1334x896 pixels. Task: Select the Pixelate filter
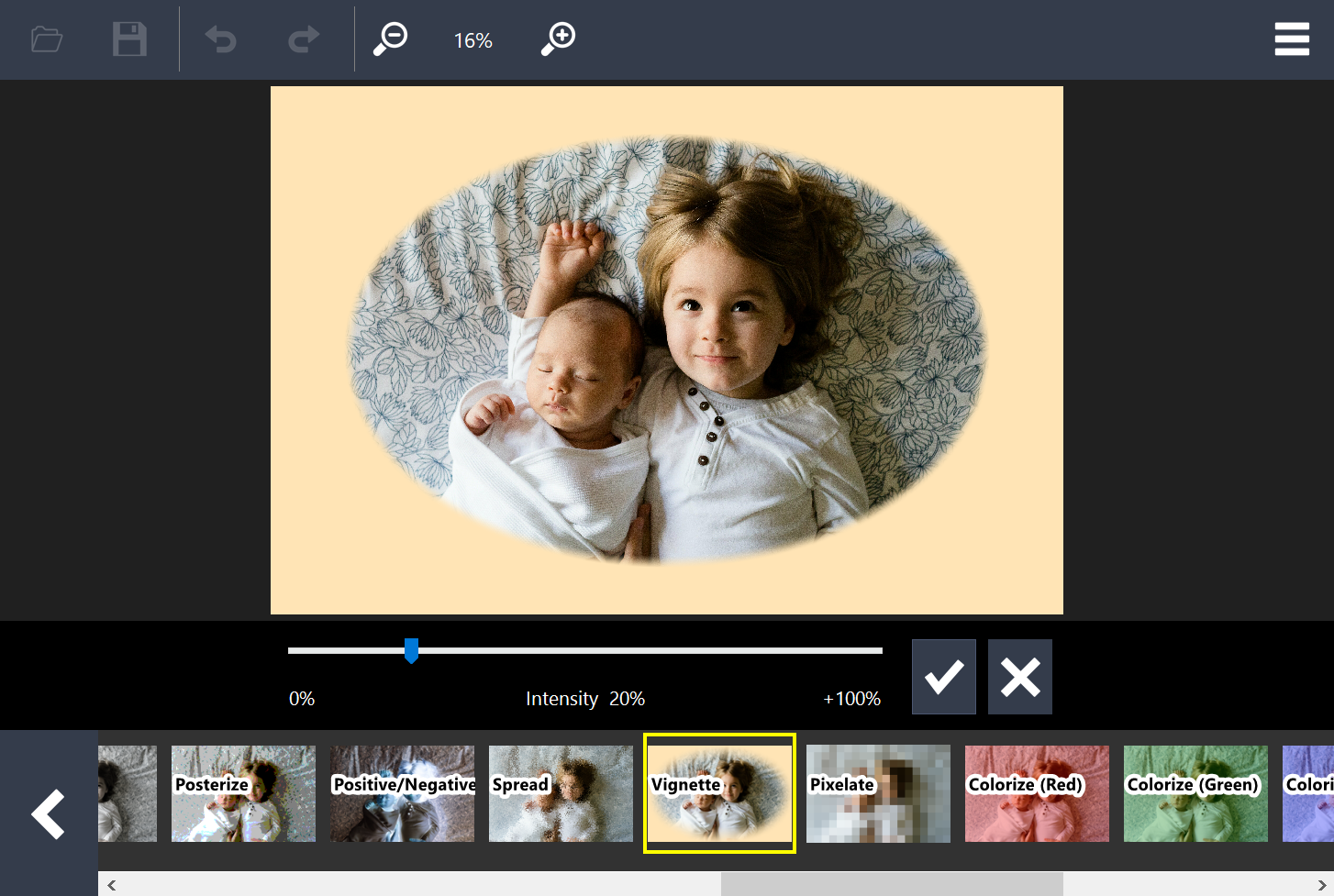click(877, 793)
